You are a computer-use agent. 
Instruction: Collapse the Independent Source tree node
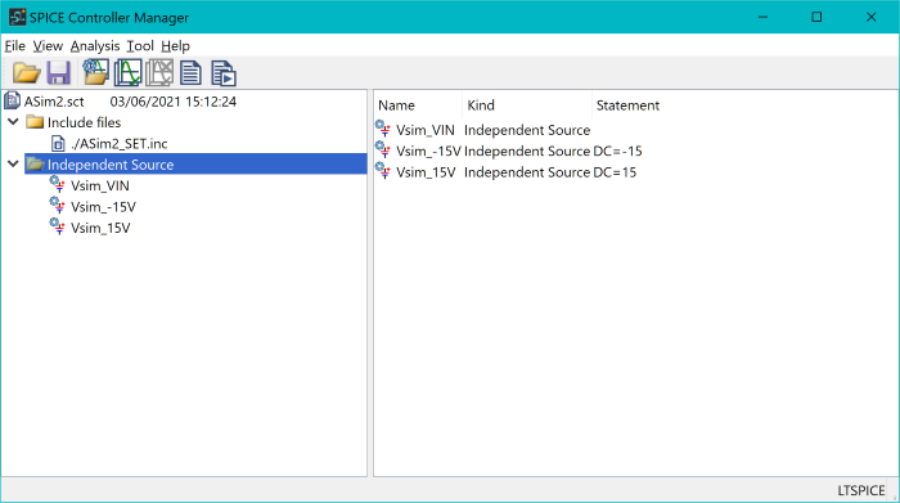pyautogui.click(x=13, y=164)
